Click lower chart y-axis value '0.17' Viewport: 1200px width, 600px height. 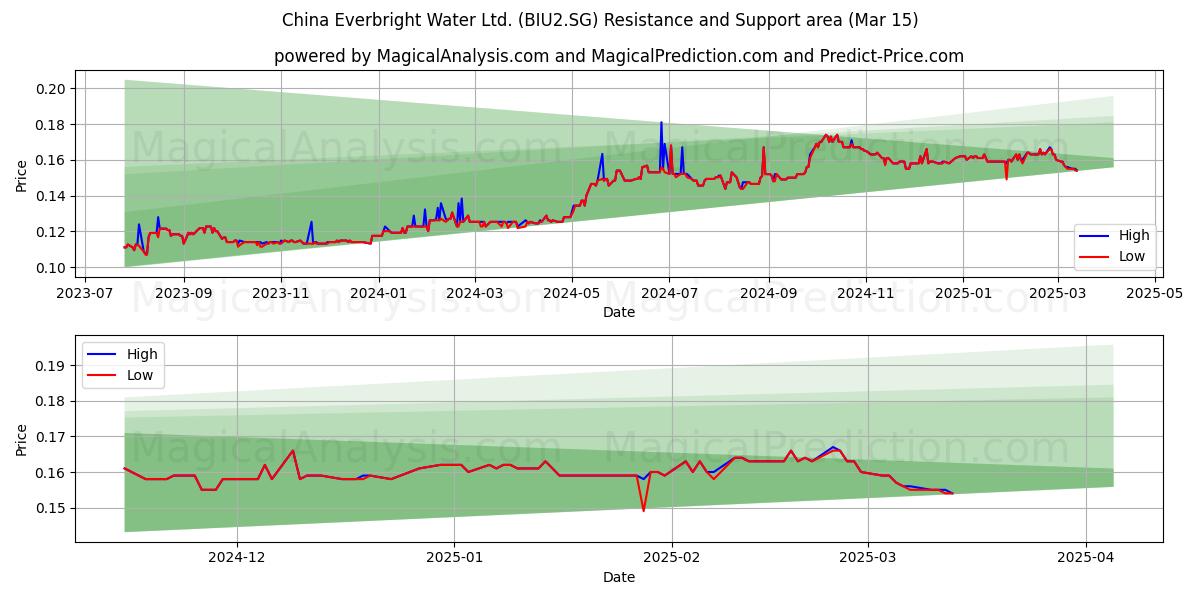coord(52,437)
